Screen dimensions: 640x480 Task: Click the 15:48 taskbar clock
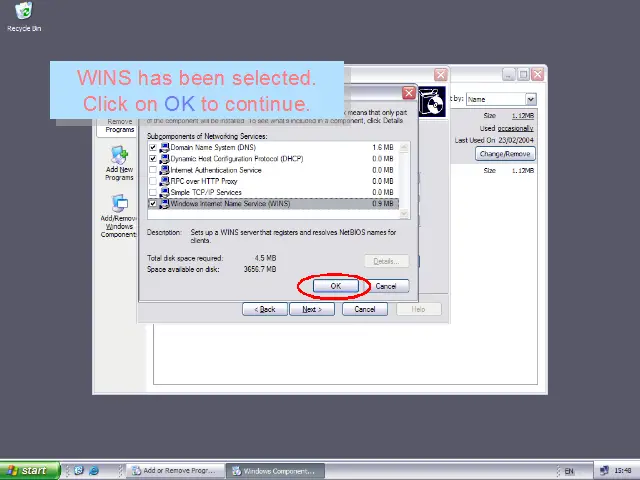point(623,471)
